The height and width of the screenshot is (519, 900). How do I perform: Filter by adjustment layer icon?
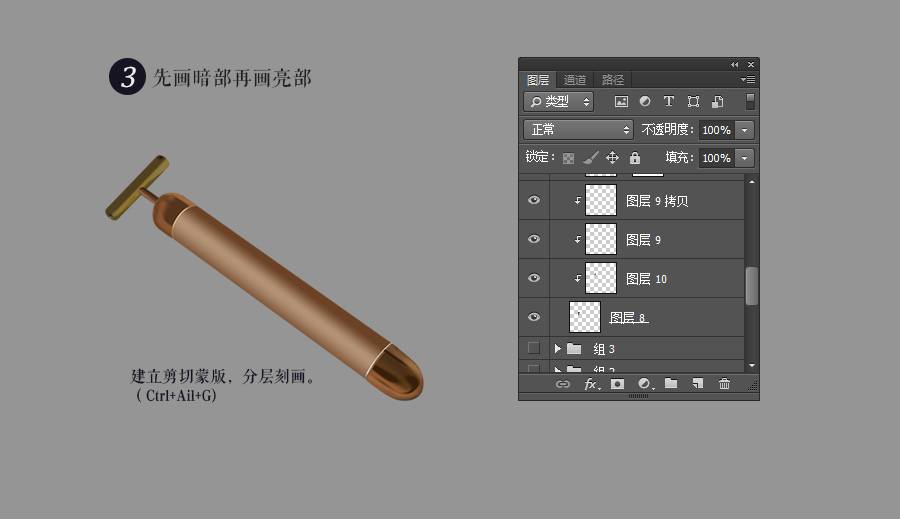coord(645,101)
